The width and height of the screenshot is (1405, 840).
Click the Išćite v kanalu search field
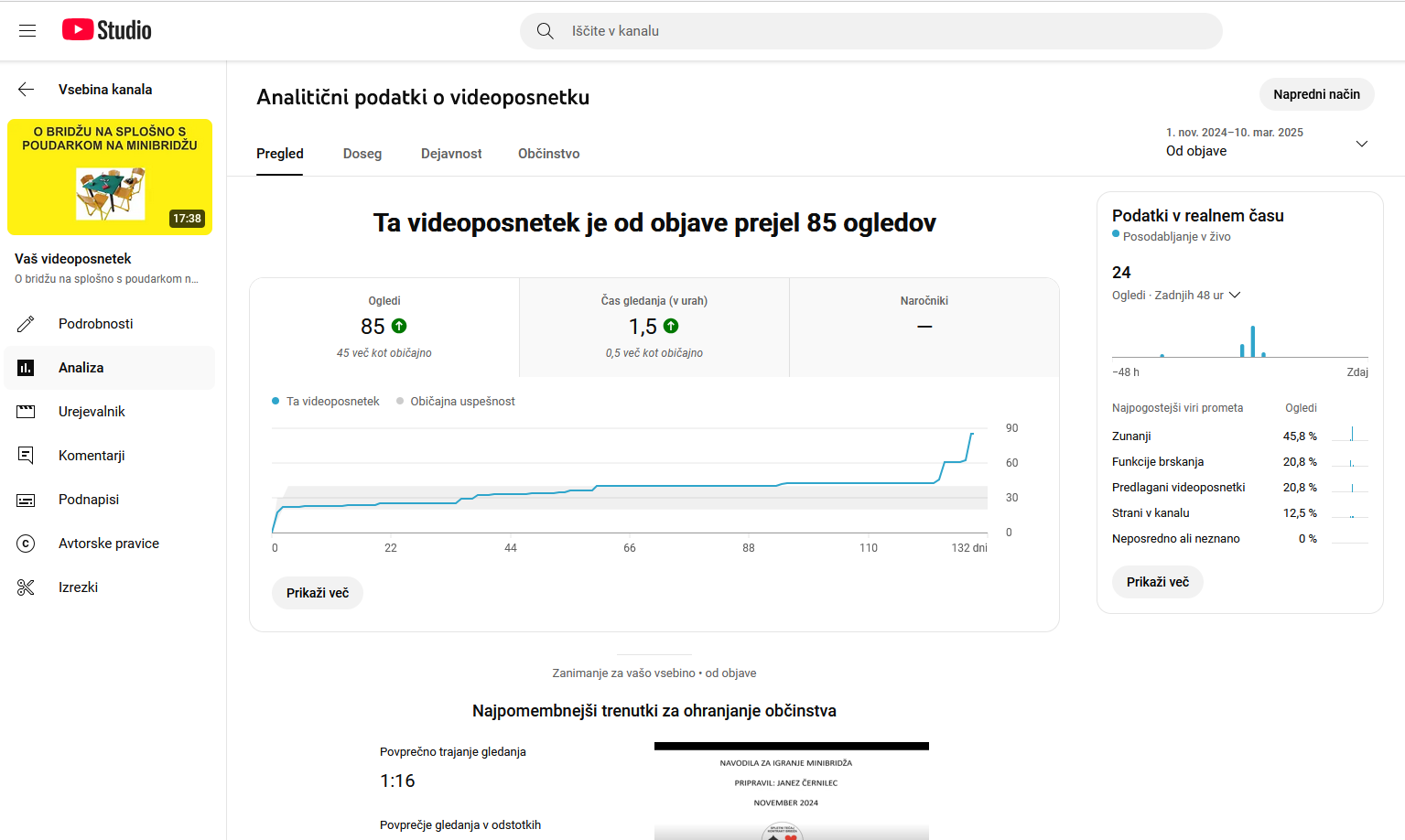tap(870, 31)
